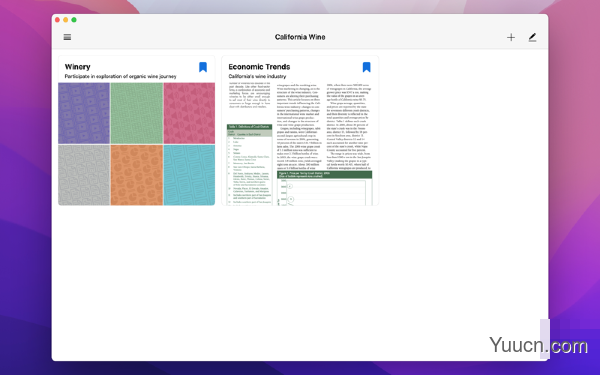Select the green pattern tile in Winery
The width and height of the screenshot is (600, 375).
coord(137,113)
